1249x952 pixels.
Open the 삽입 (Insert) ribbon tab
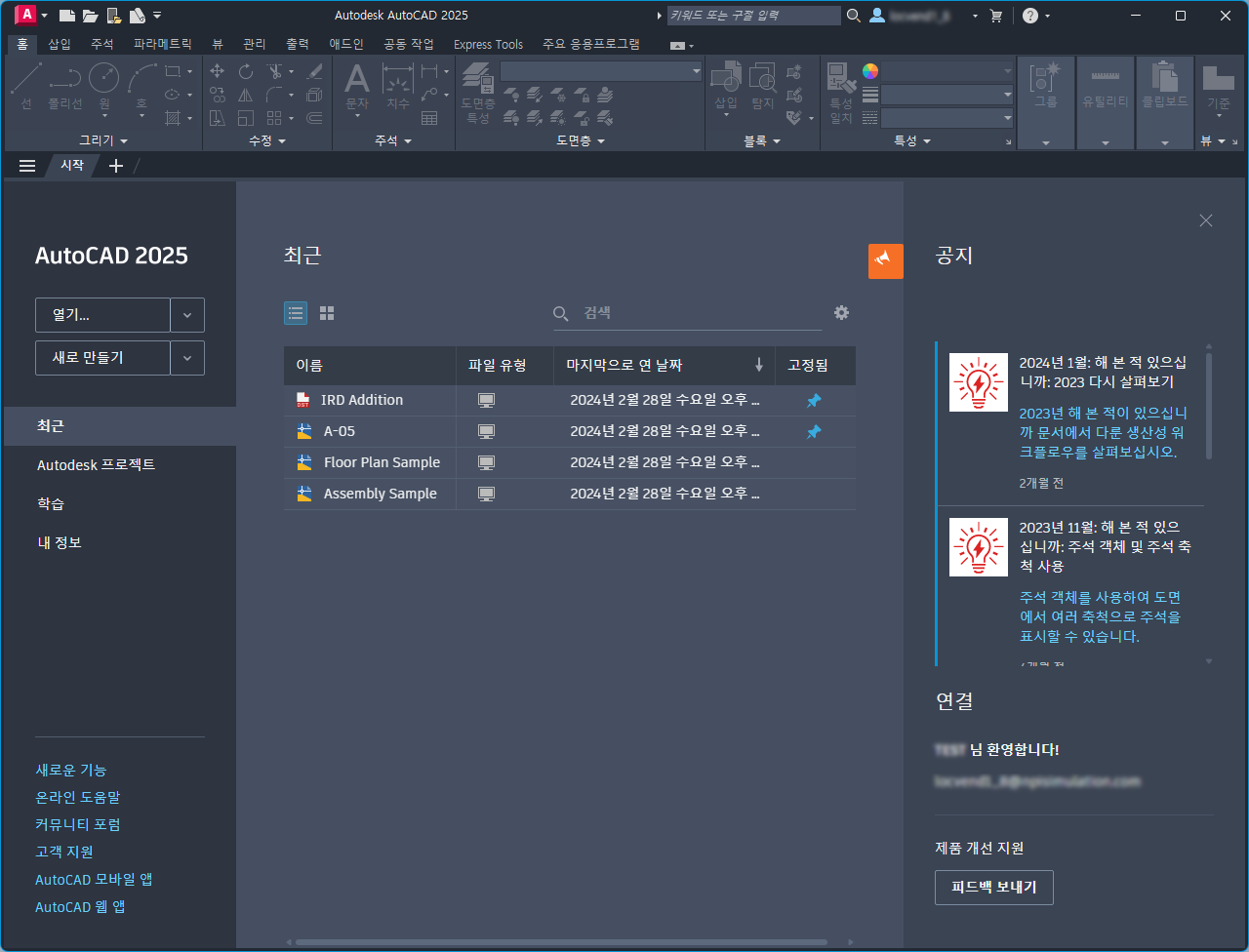60,44
